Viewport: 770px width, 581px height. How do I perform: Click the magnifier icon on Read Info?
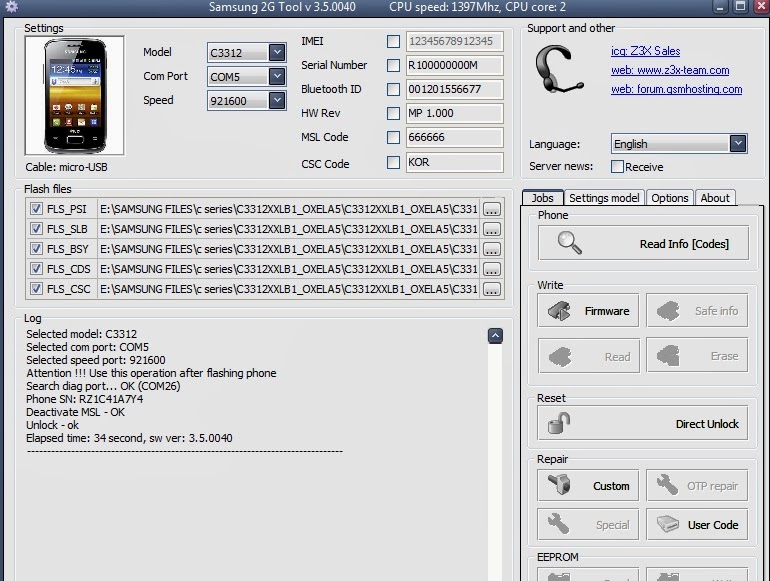tap(570, 243)
